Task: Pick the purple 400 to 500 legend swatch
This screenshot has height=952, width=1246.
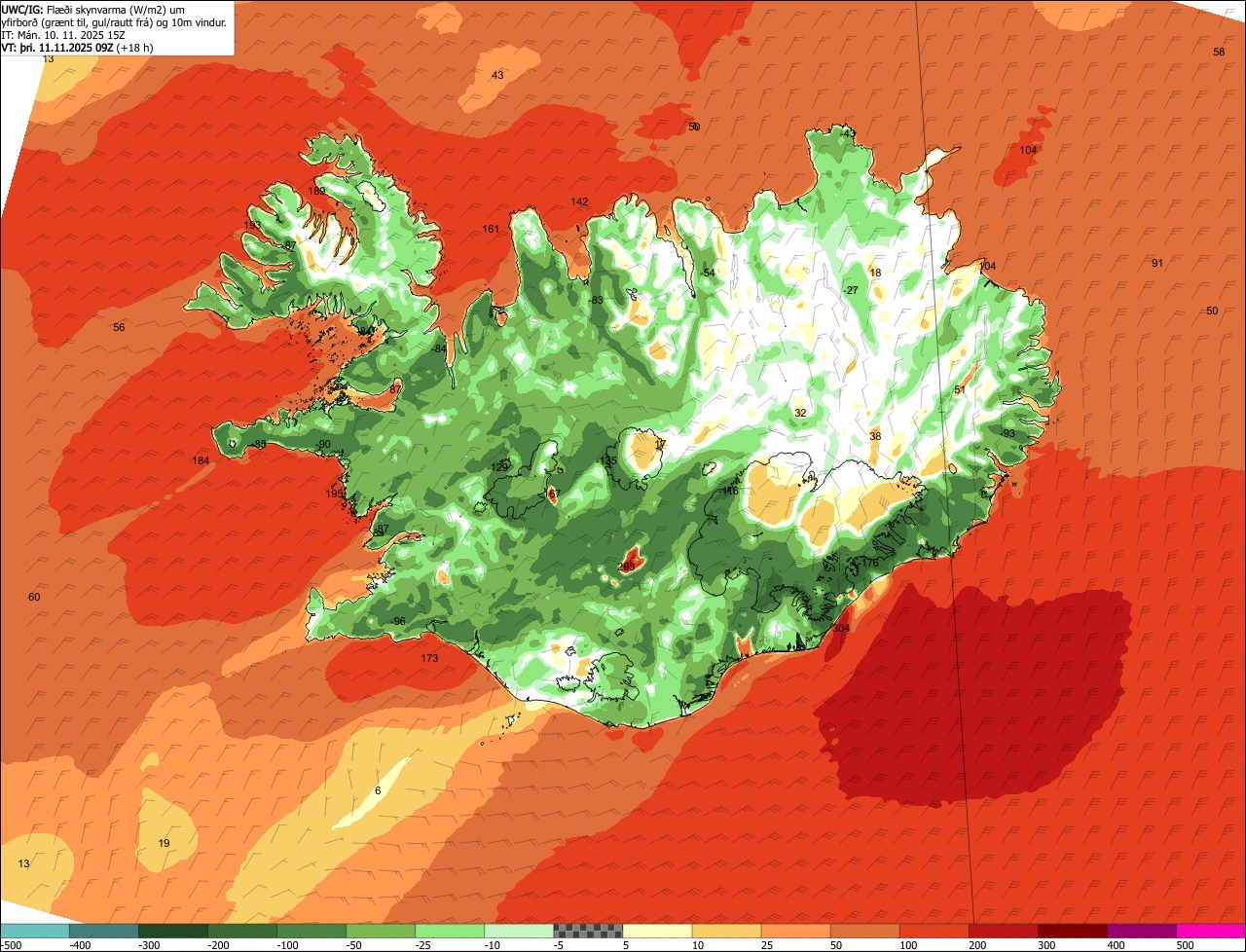Action: click(x=1141, y=931)
